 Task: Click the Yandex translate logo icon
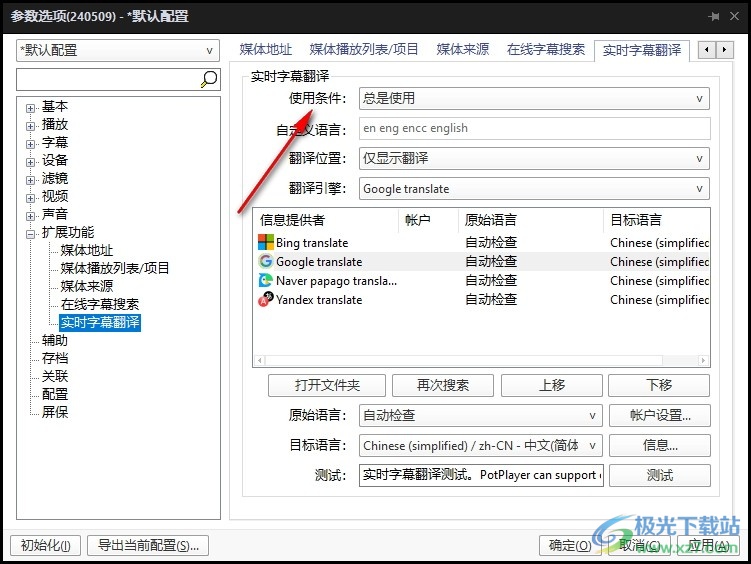[266, 300]
